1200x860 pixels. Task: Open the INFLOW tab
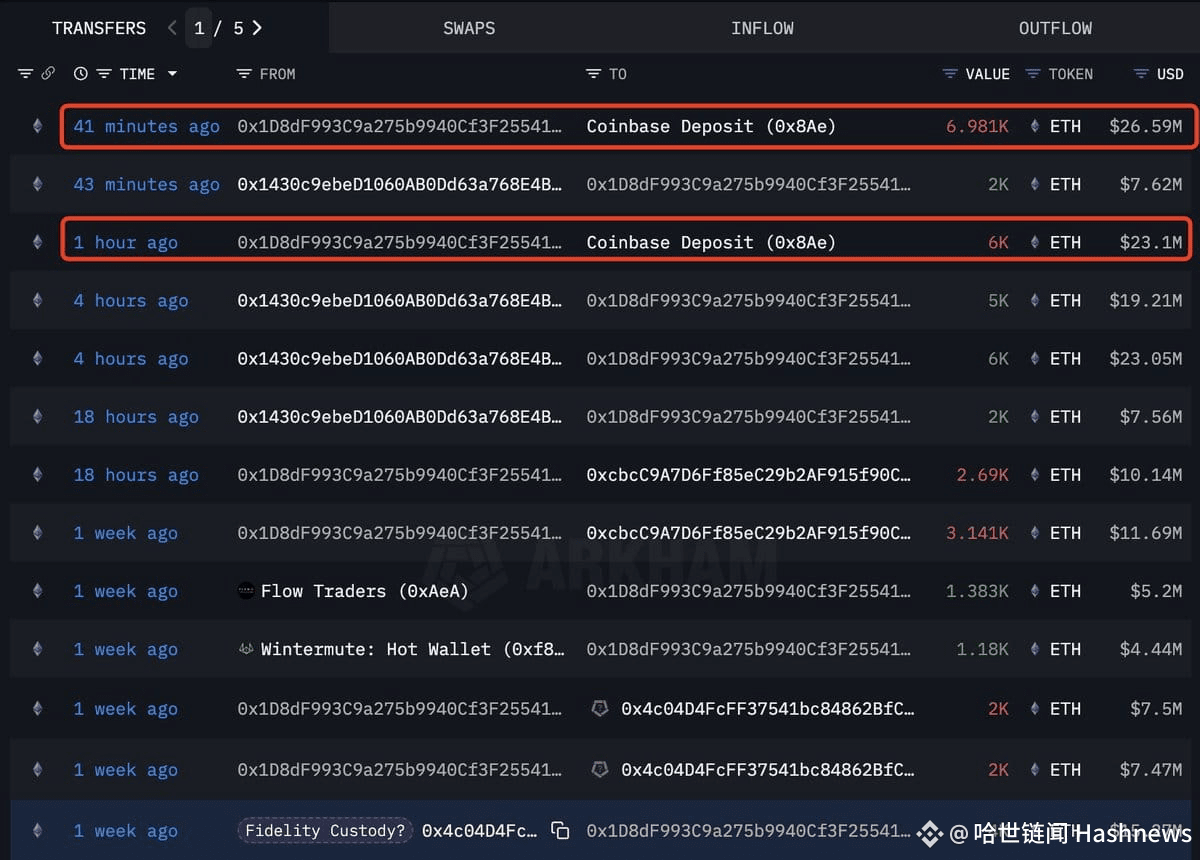click(x=762, y=28)
